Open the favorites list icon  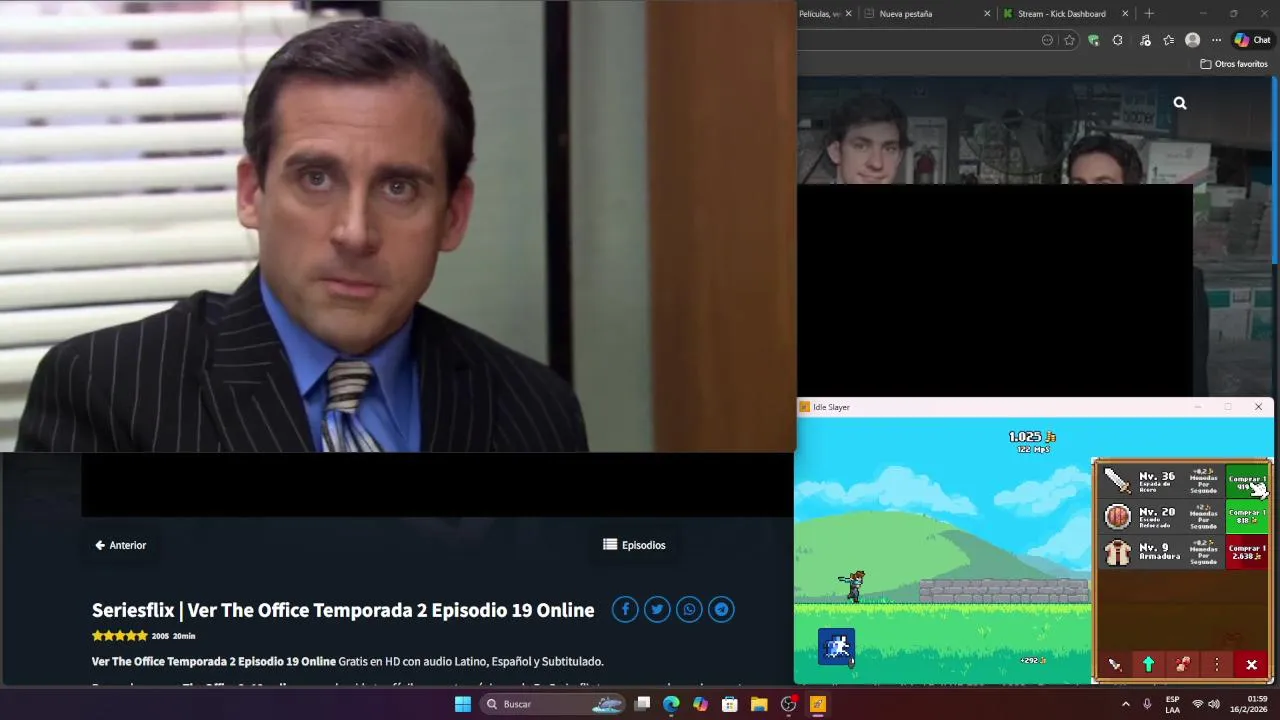pyautogui.click(x=1168, y=40)
